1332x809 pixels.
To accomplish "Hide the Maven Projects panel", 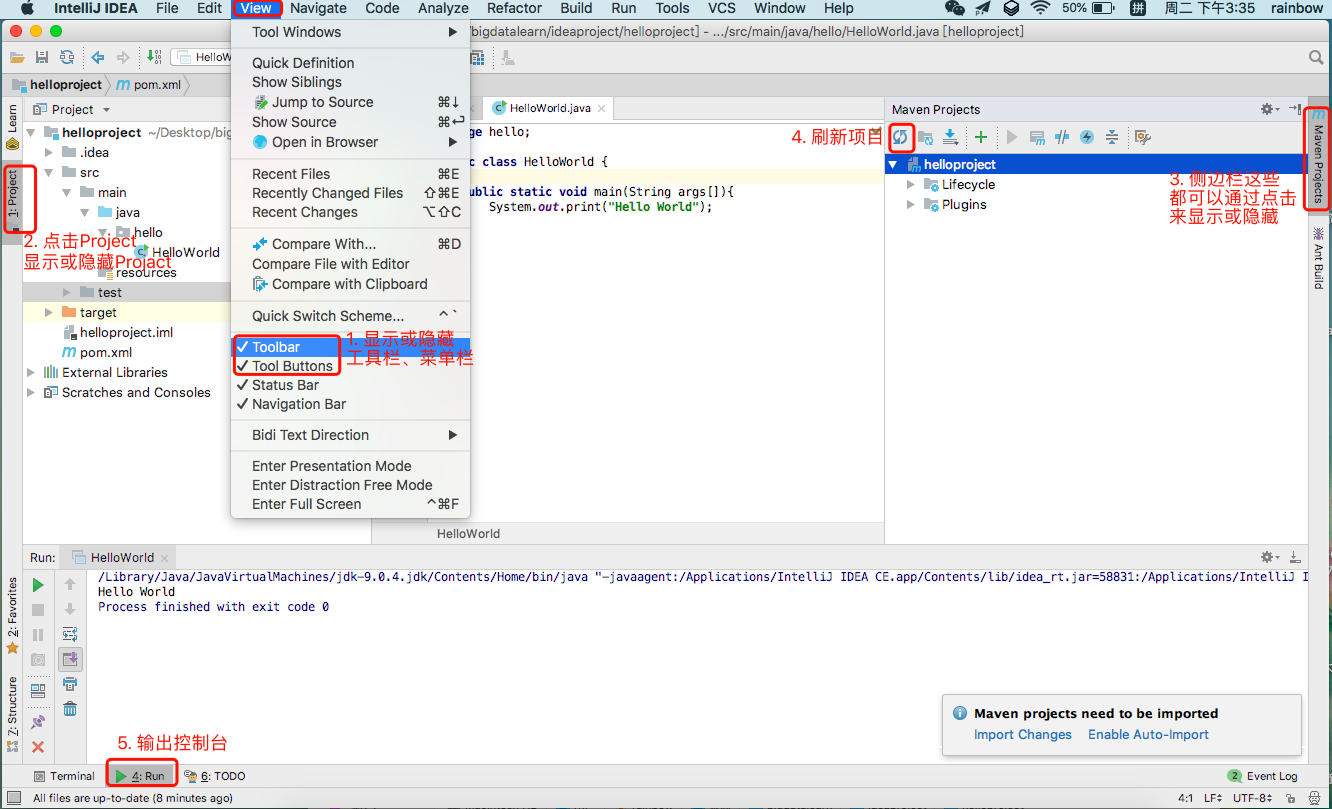I will [1295, 109].
